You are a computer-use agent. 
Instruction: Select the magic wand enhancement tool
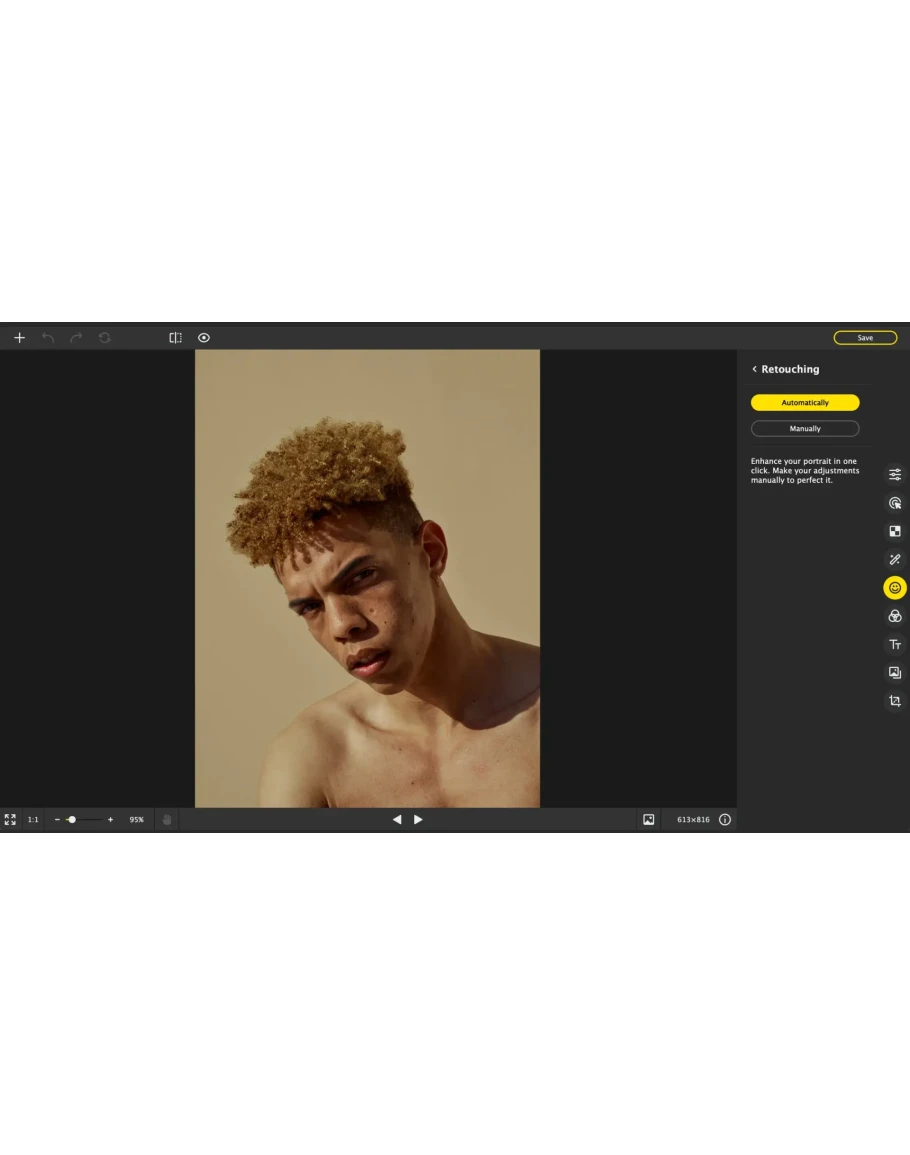pyautogui.click(x=895, y=560)
